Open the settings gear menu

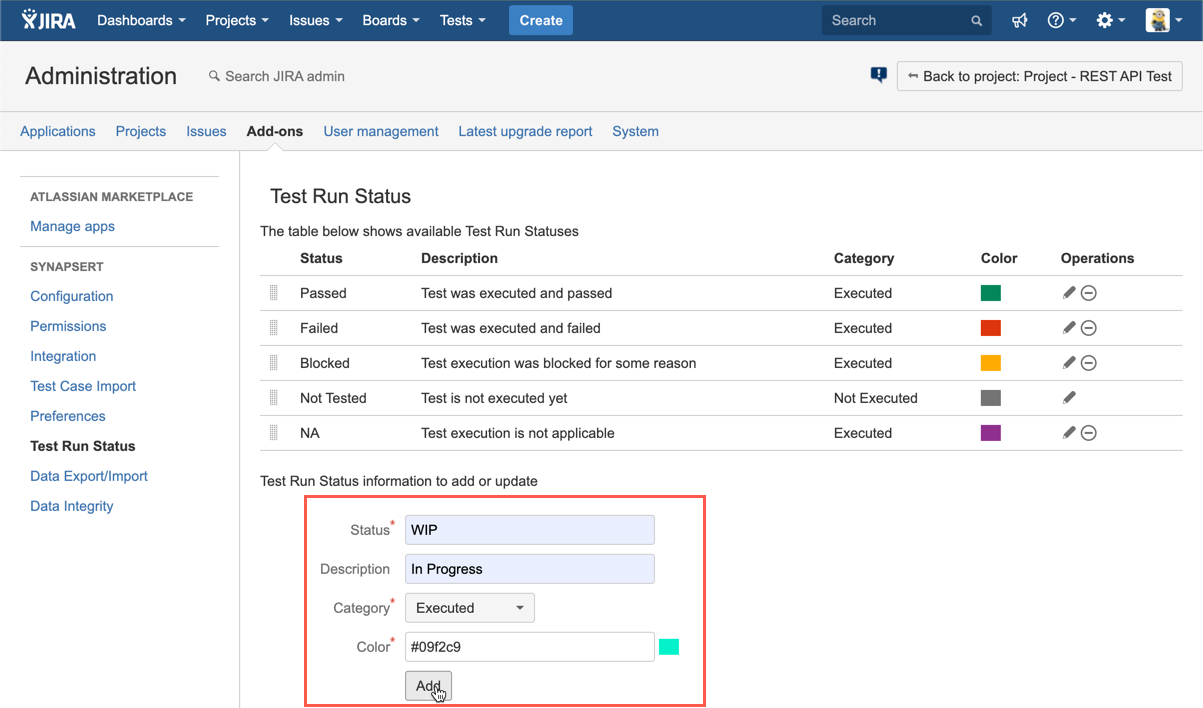(x=1110, y=20)
